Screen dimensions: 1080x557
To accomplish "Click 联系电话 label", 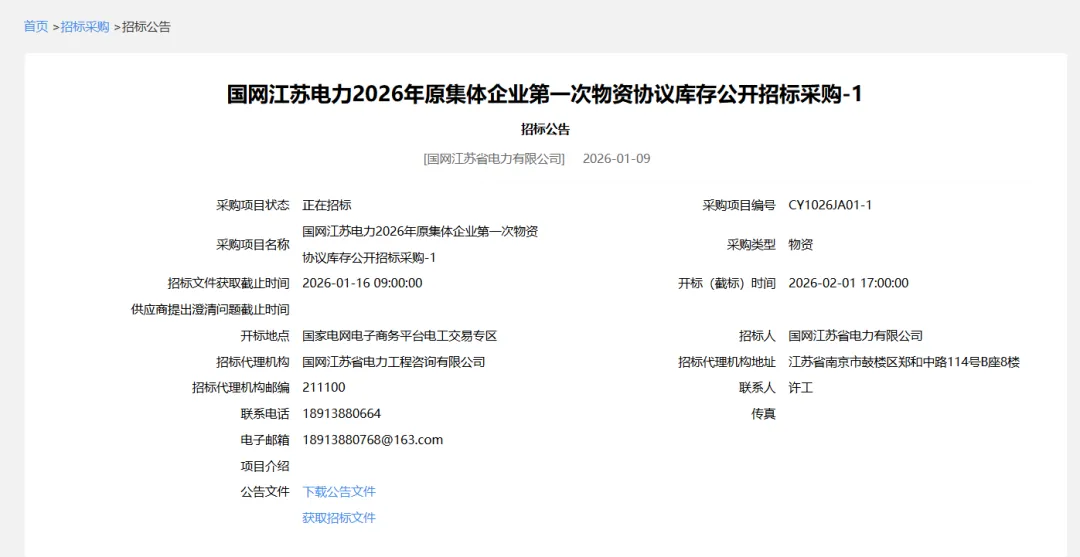I will point(265,414).
